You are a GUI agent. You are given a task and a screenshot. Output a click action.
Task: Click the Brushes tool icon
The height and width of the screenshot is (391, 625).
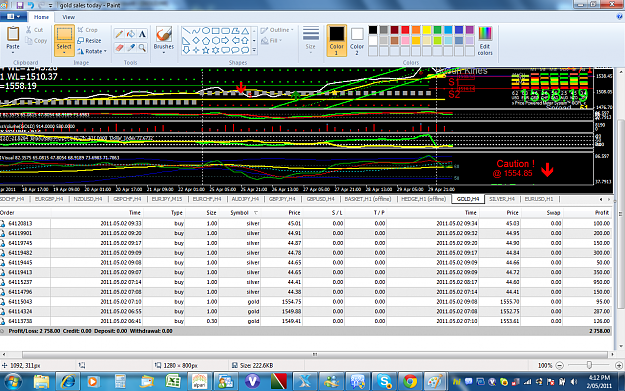[163, 34]
